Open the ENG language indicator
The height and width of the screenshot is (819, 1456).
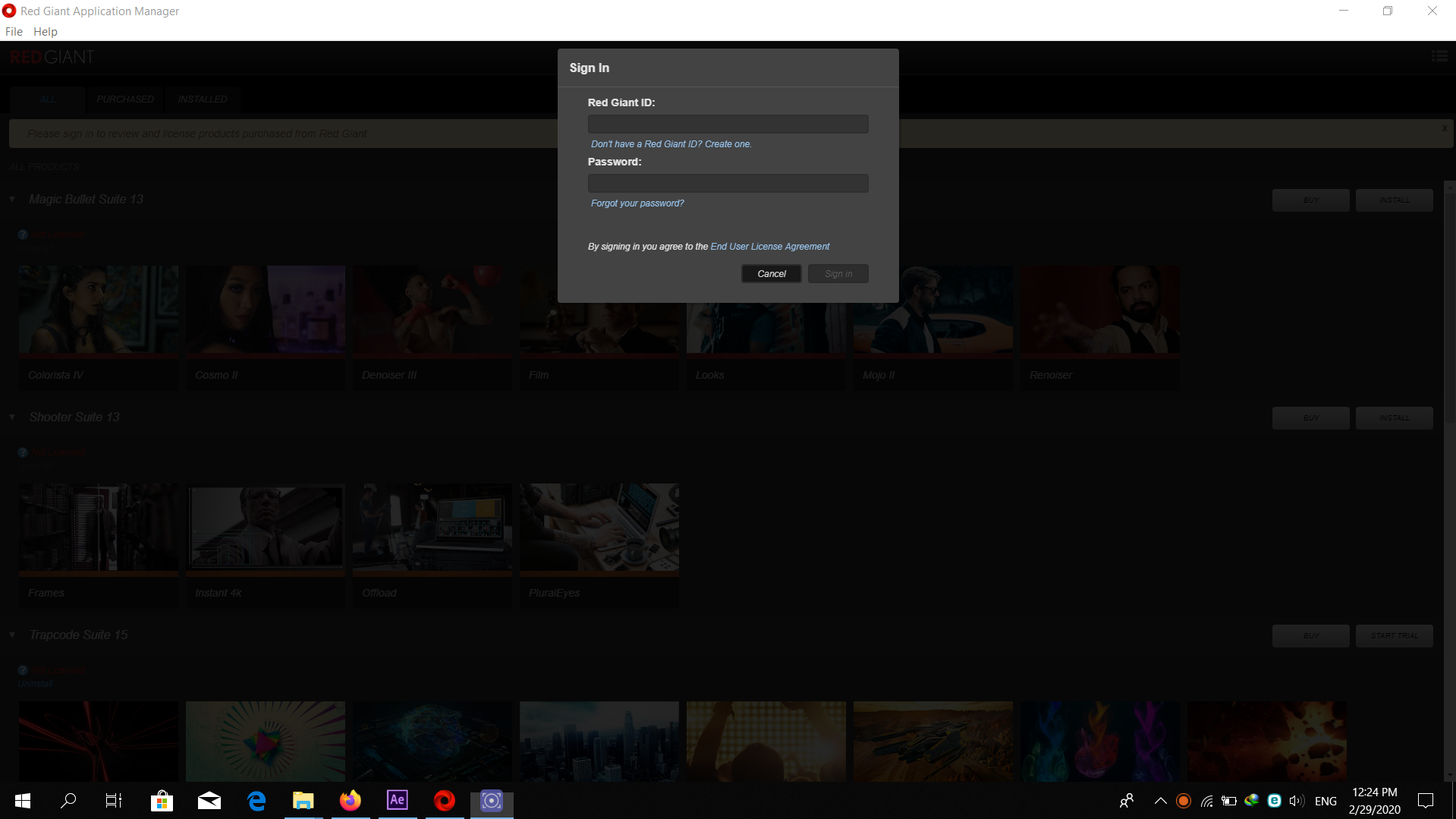(1325, 802)
